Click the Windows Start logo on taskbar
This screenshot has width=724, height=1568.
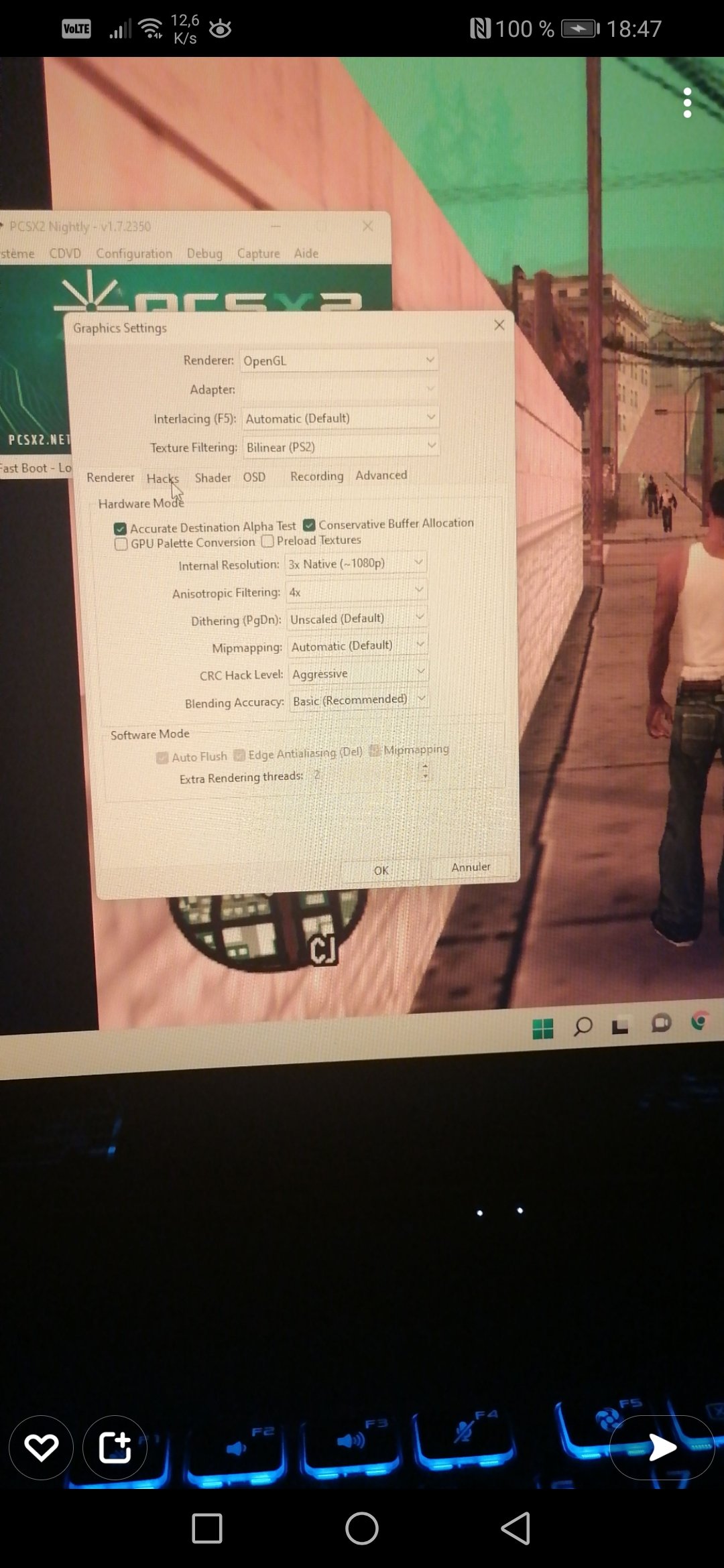point(542,1029)
